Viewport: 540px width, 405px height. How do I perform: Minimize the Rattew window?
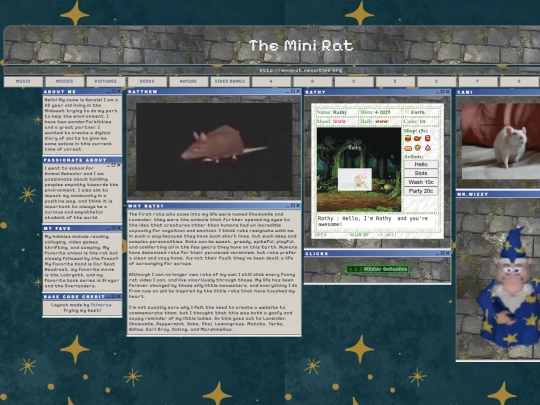coord(288,92)
